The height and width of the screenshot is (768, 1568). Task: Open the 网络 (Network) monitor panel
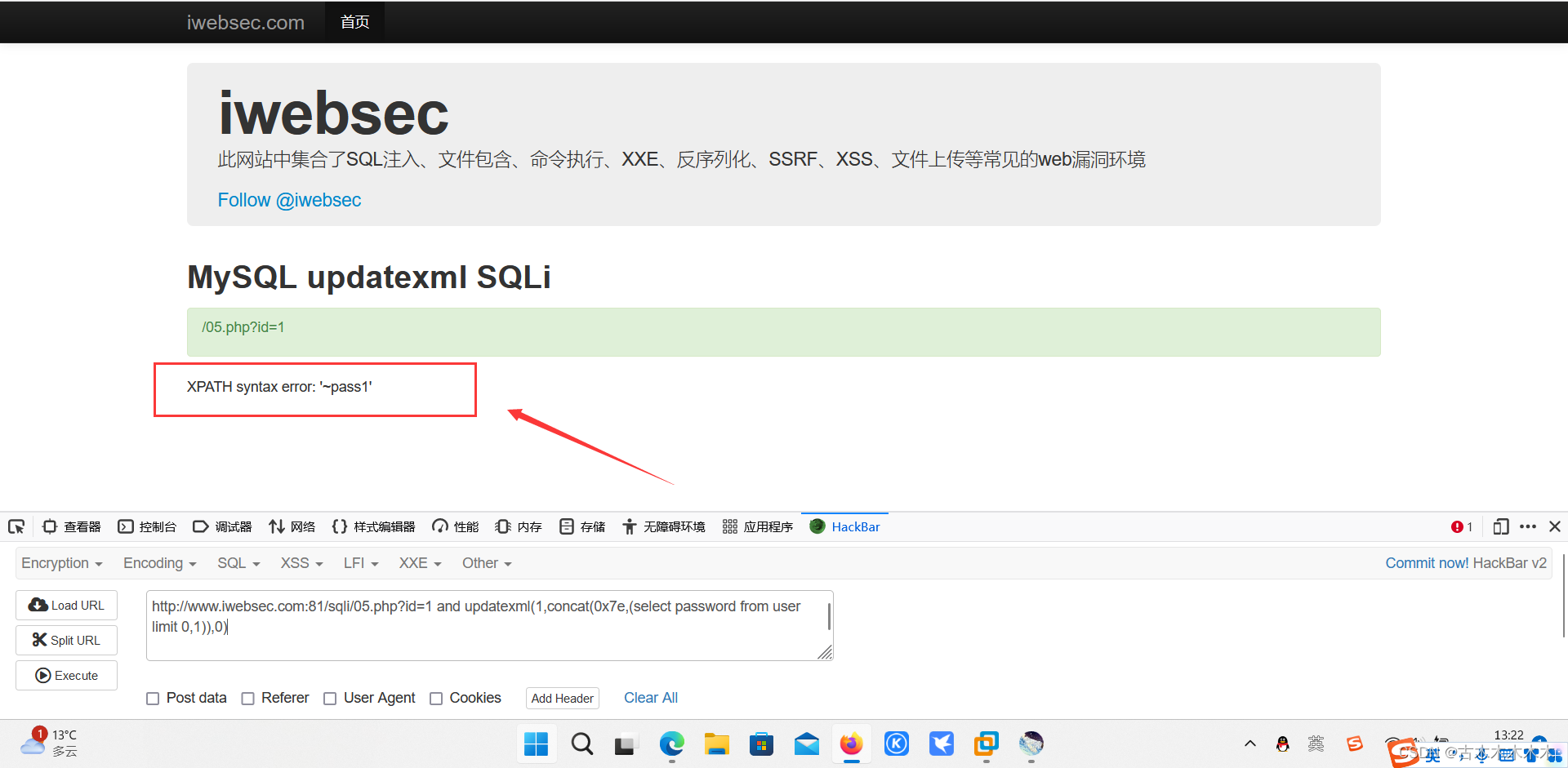click(x=292, y=526)
